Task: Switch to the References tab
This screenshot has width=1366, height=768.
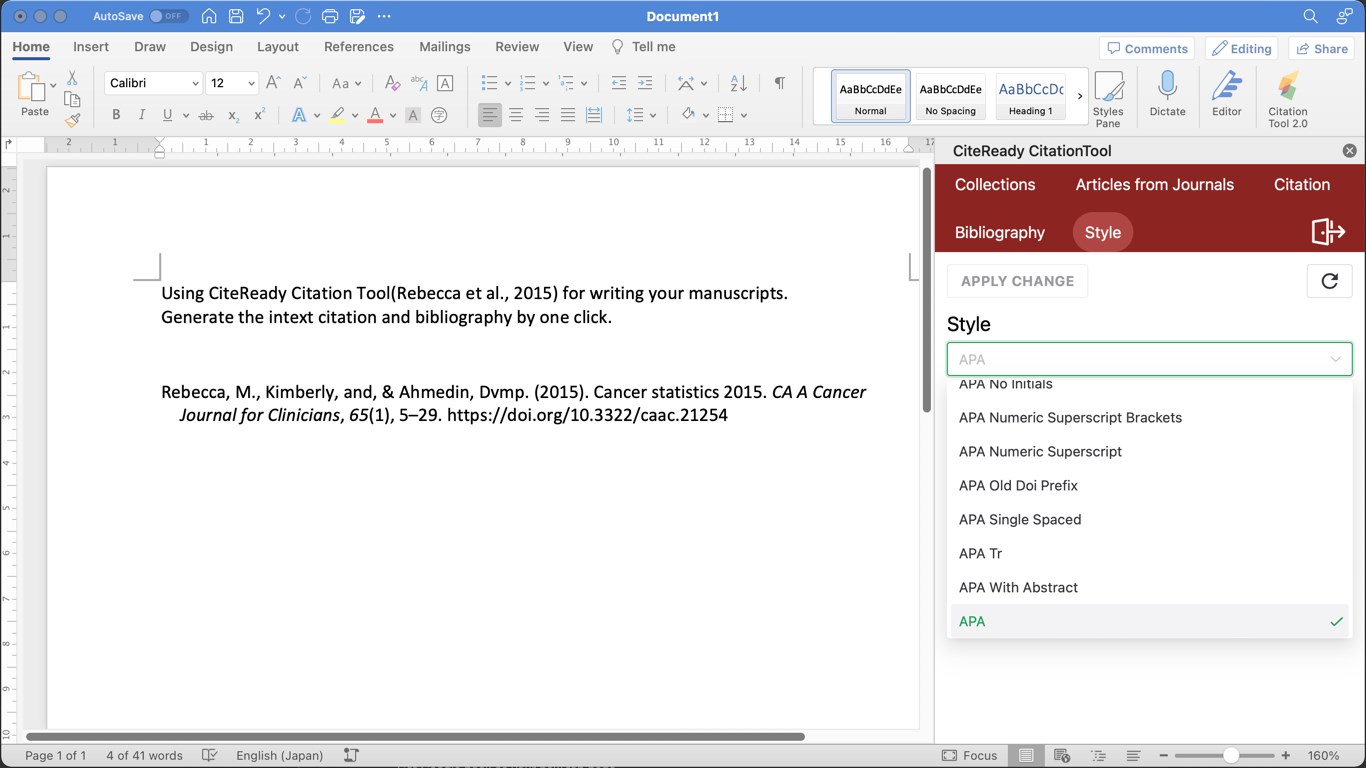Action: coord(359,47)
